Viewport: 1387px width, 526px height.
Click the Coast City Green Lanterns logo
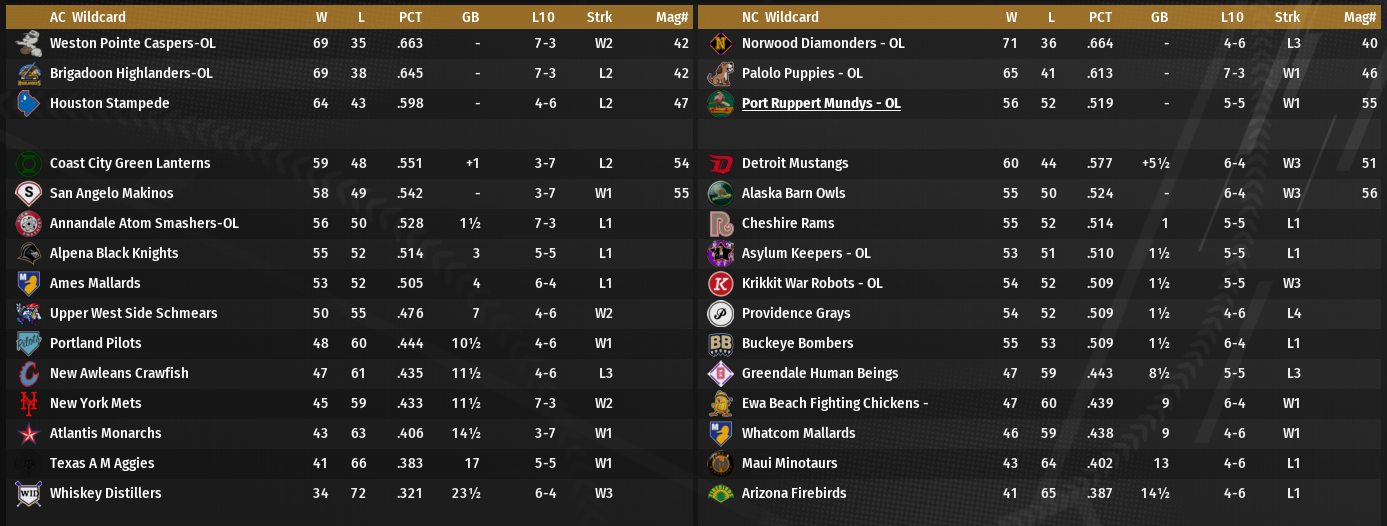(x=28, y=163)
